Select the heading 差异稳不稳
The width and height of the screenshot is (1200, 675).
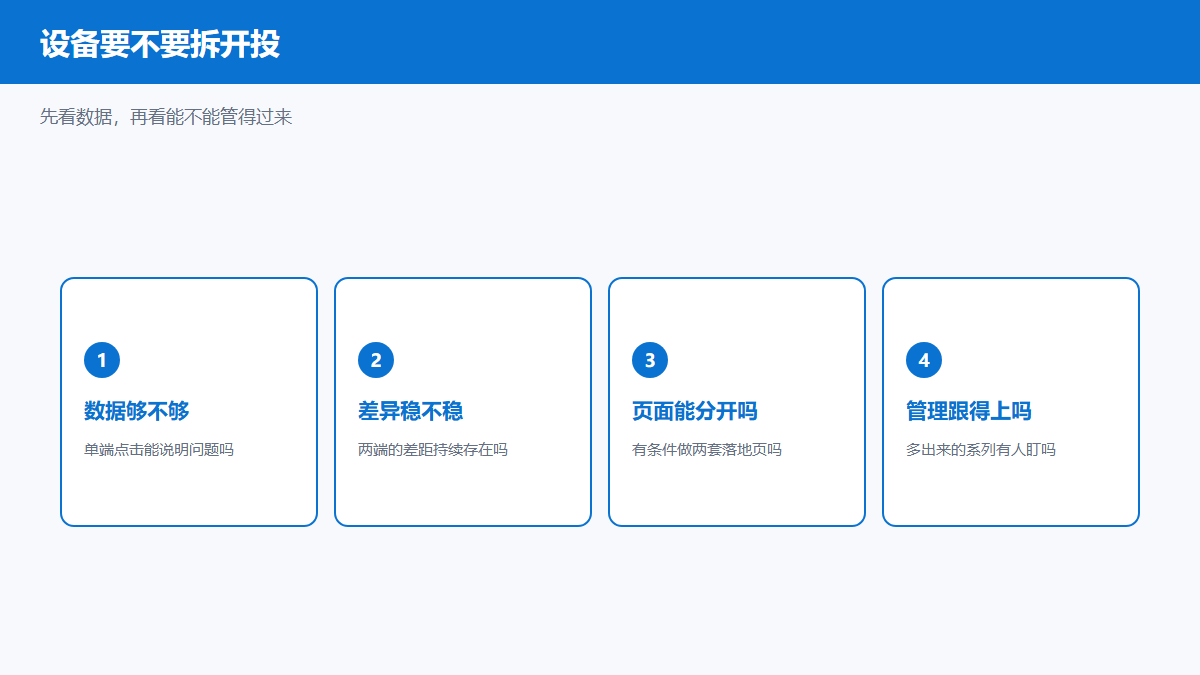(411, 411)
